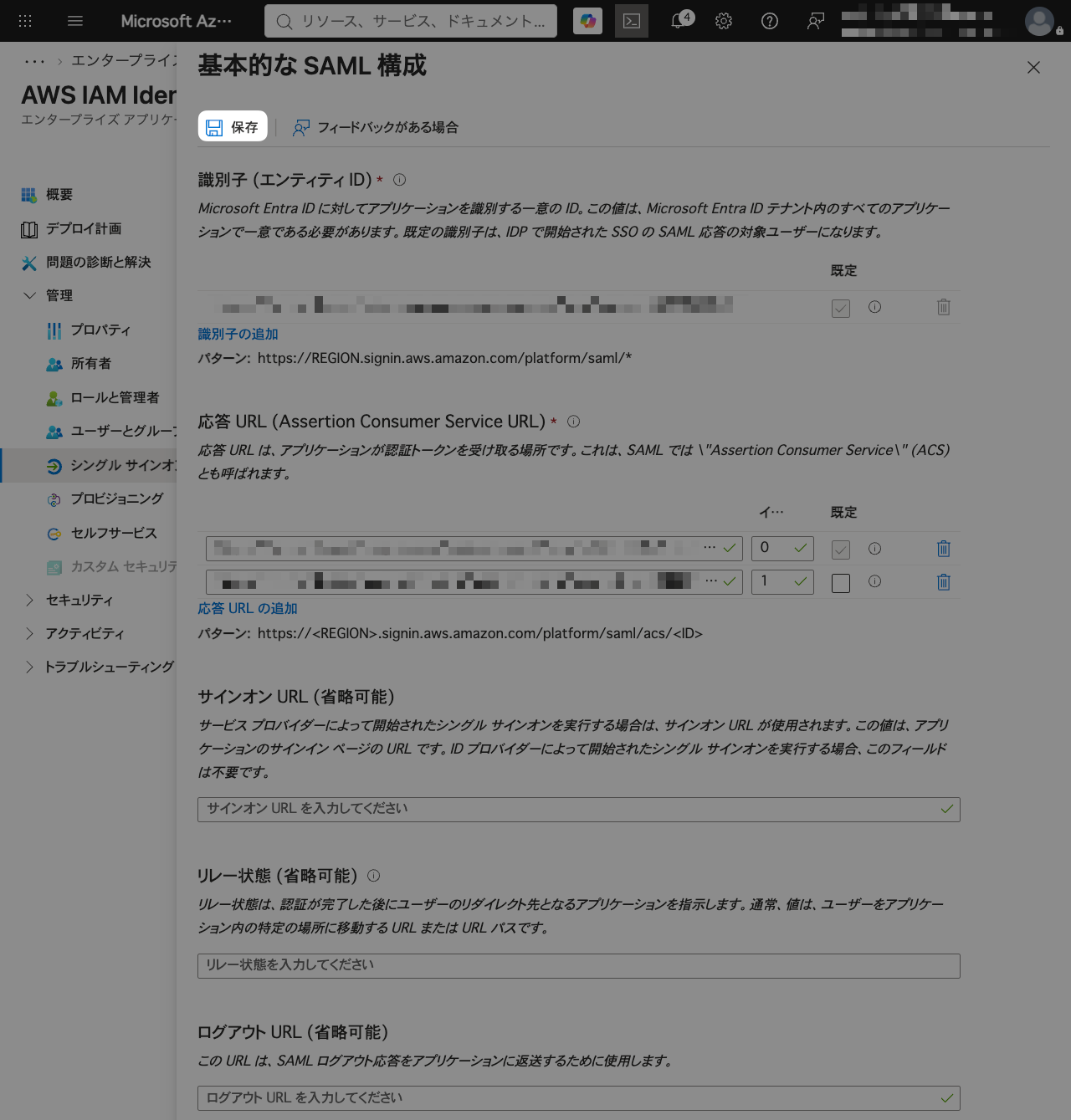
Task: Delete the index 1 reply URL
Action: 944,582
